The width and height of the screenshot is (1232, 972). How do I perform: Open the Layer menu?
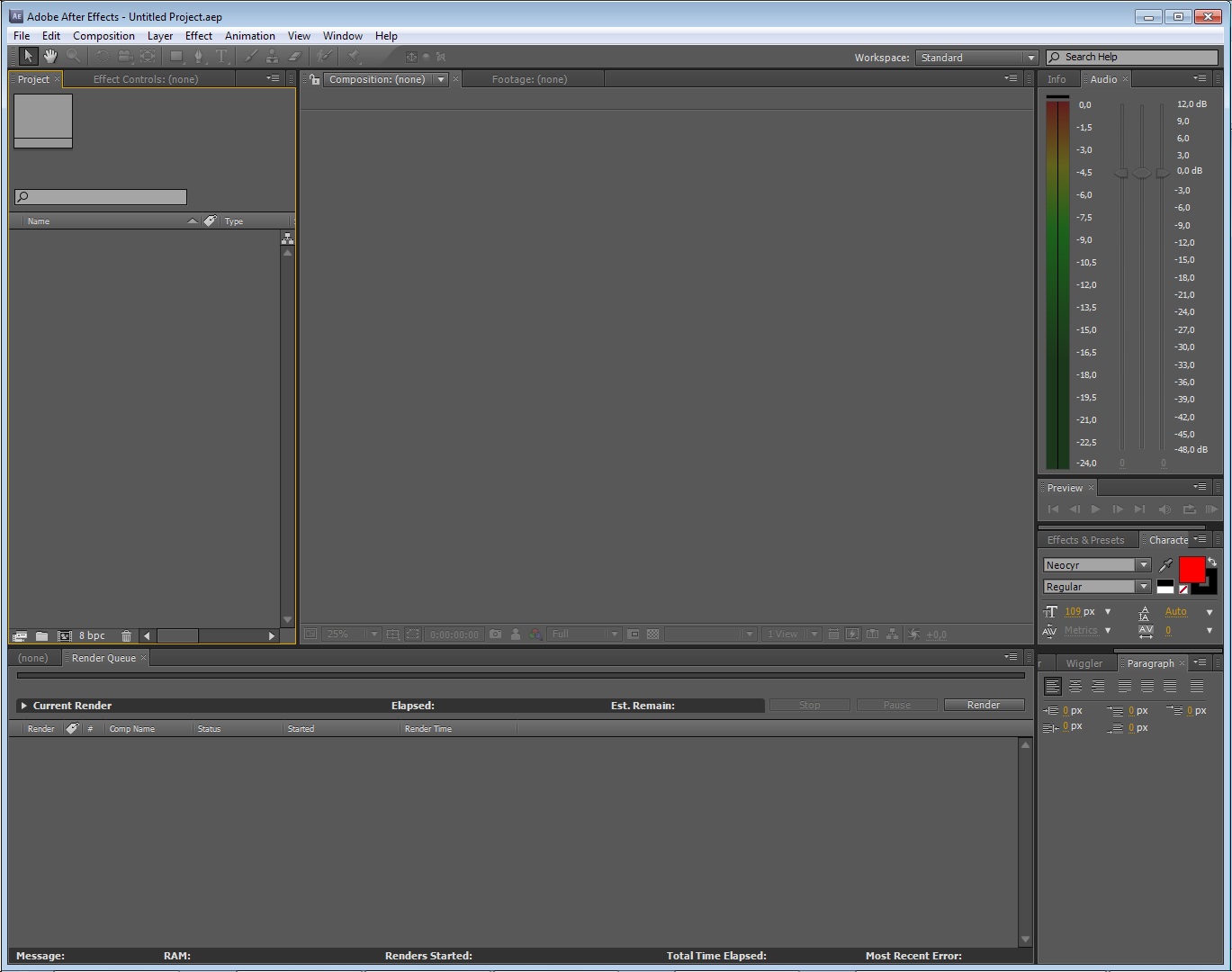click(160, 36)
